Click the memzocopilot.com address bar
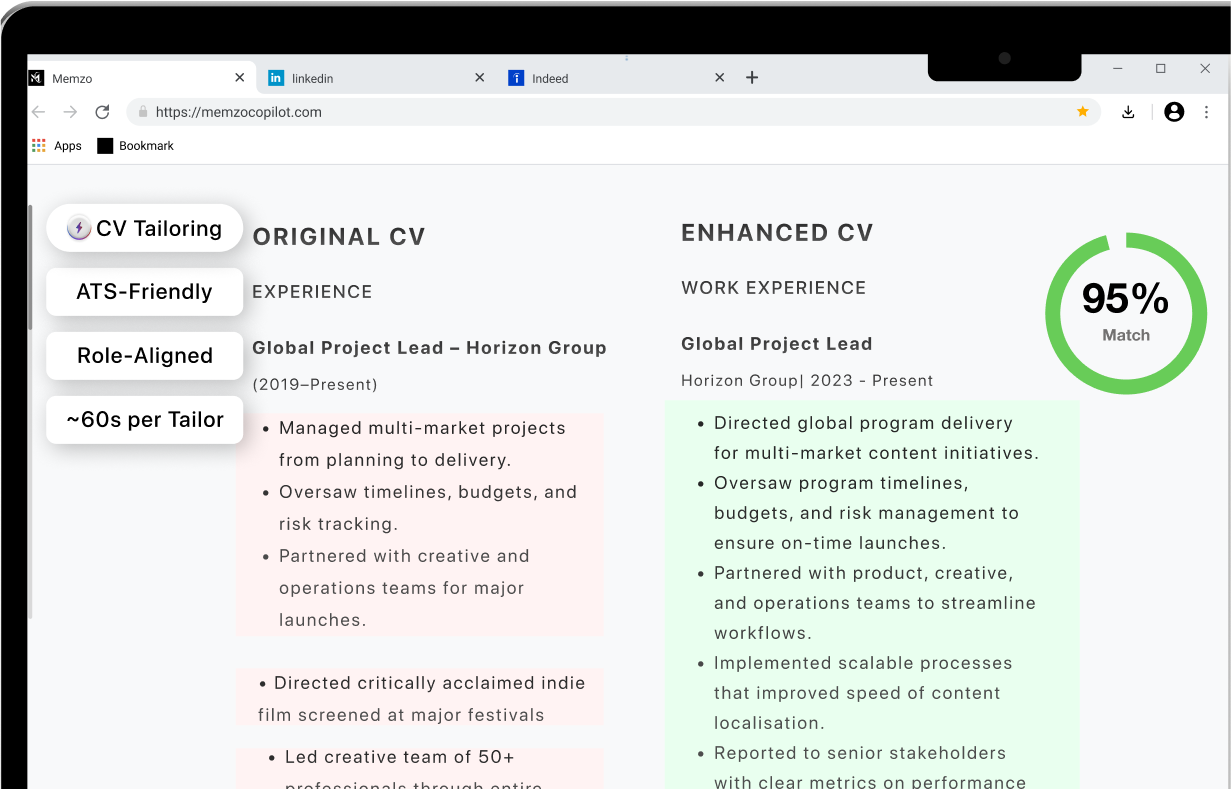Screen dimensions: 1231x789 tap(600, 112)
